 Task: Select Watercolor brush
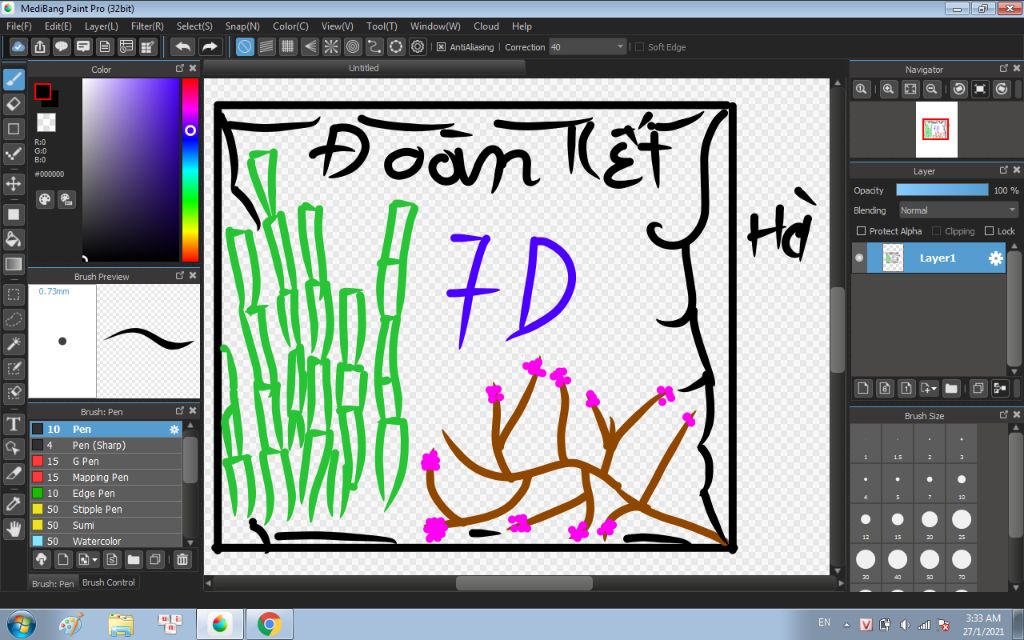pos(106,541)
